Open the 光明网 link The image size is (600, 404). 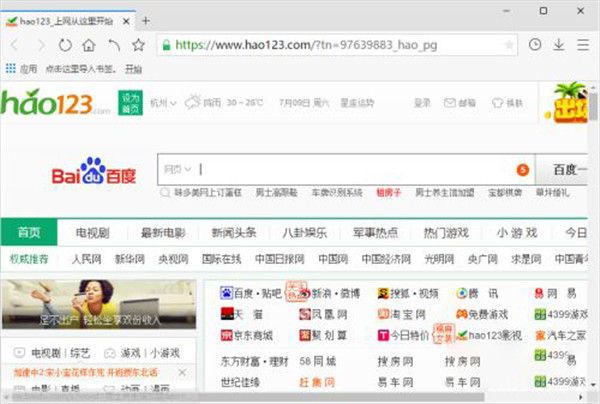(x=439, y=259)
